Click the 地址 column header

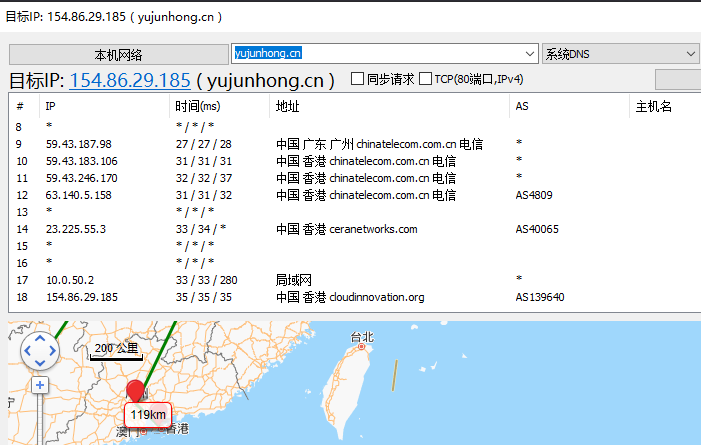(x=287, y=106)
